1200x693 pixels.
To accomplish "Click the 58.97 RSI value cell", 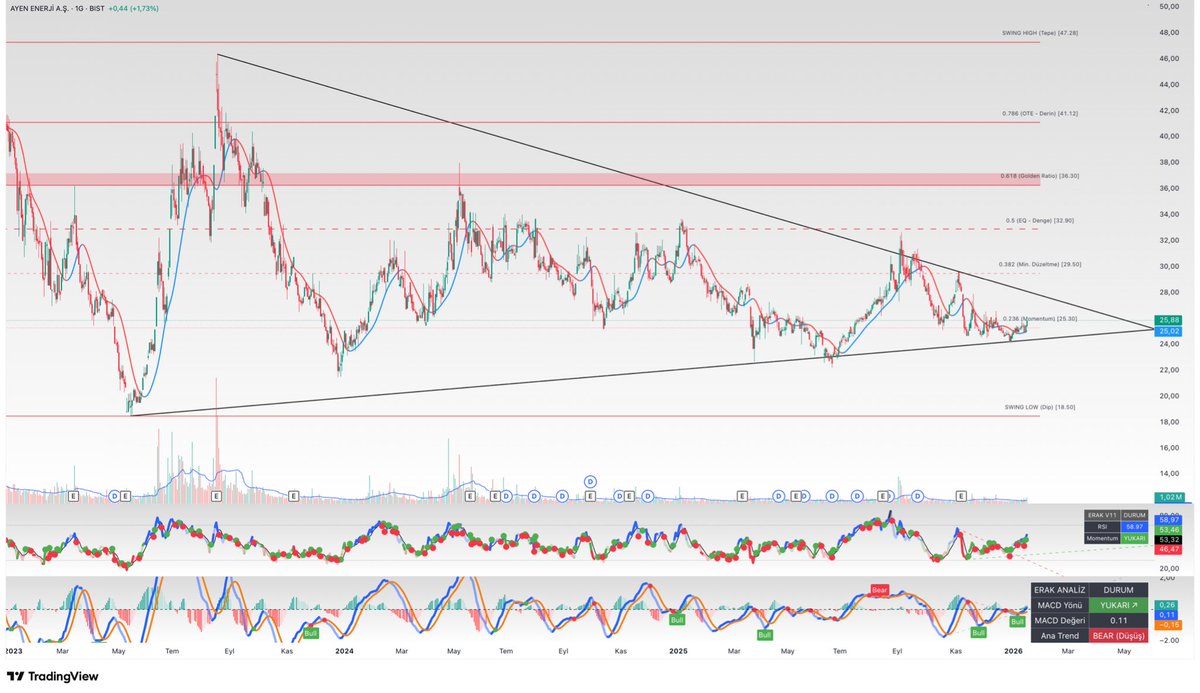I will click(x=1135, y=525).
